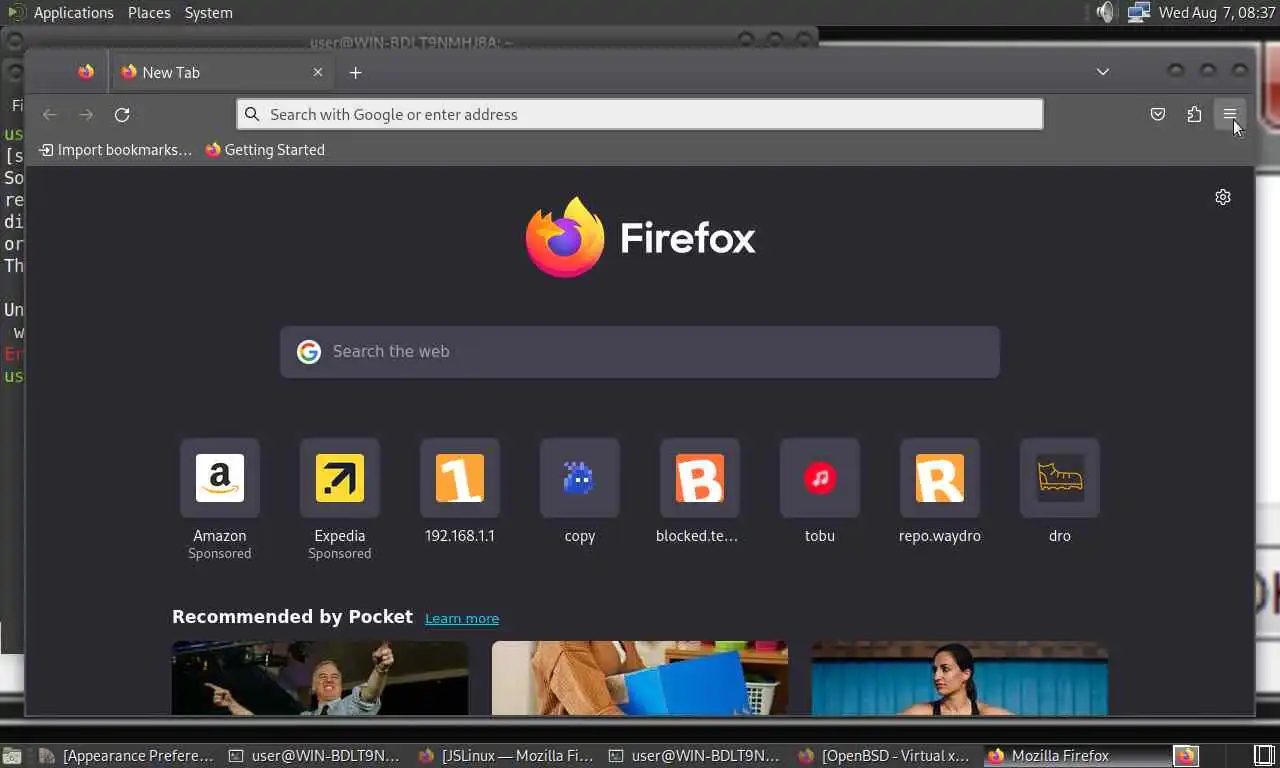Screen dimensions: 1280x768
Task: Click the network connection icon in panel
Action: (x=1138, y=13)
